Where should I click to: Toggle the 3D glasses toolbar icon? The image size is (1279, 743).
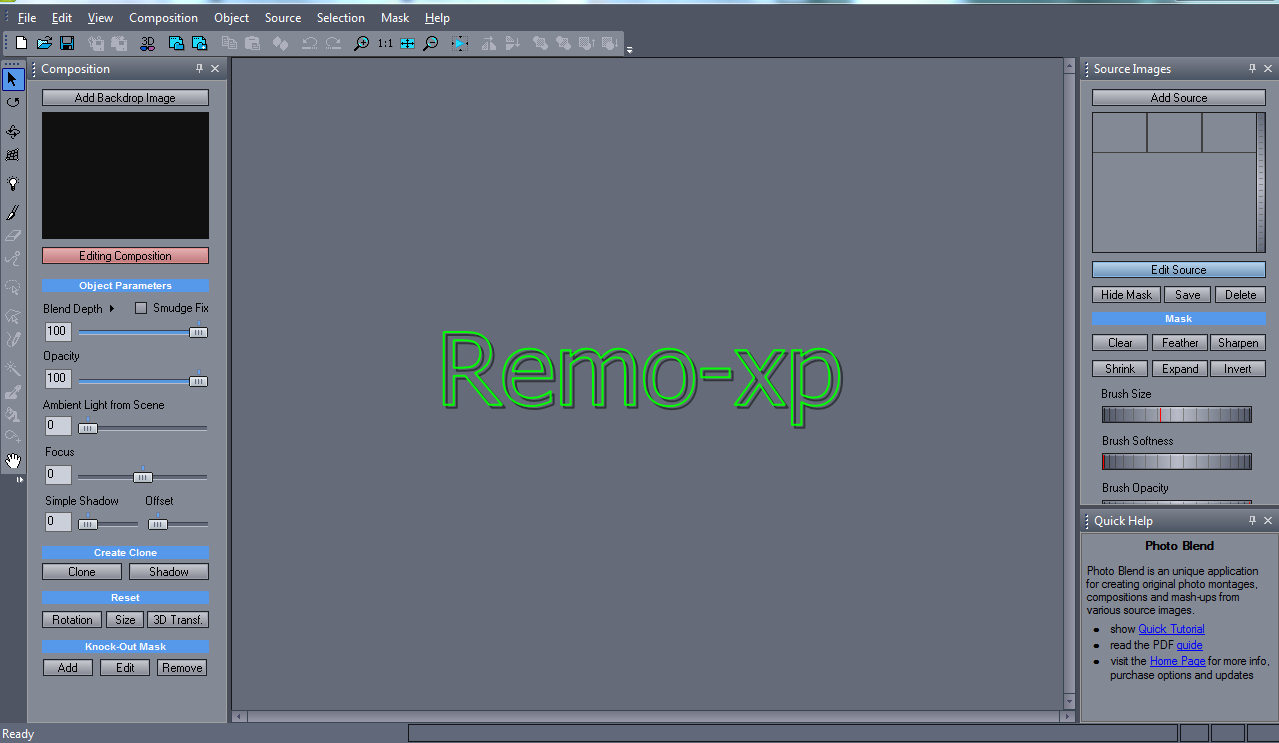click(147, 43)
